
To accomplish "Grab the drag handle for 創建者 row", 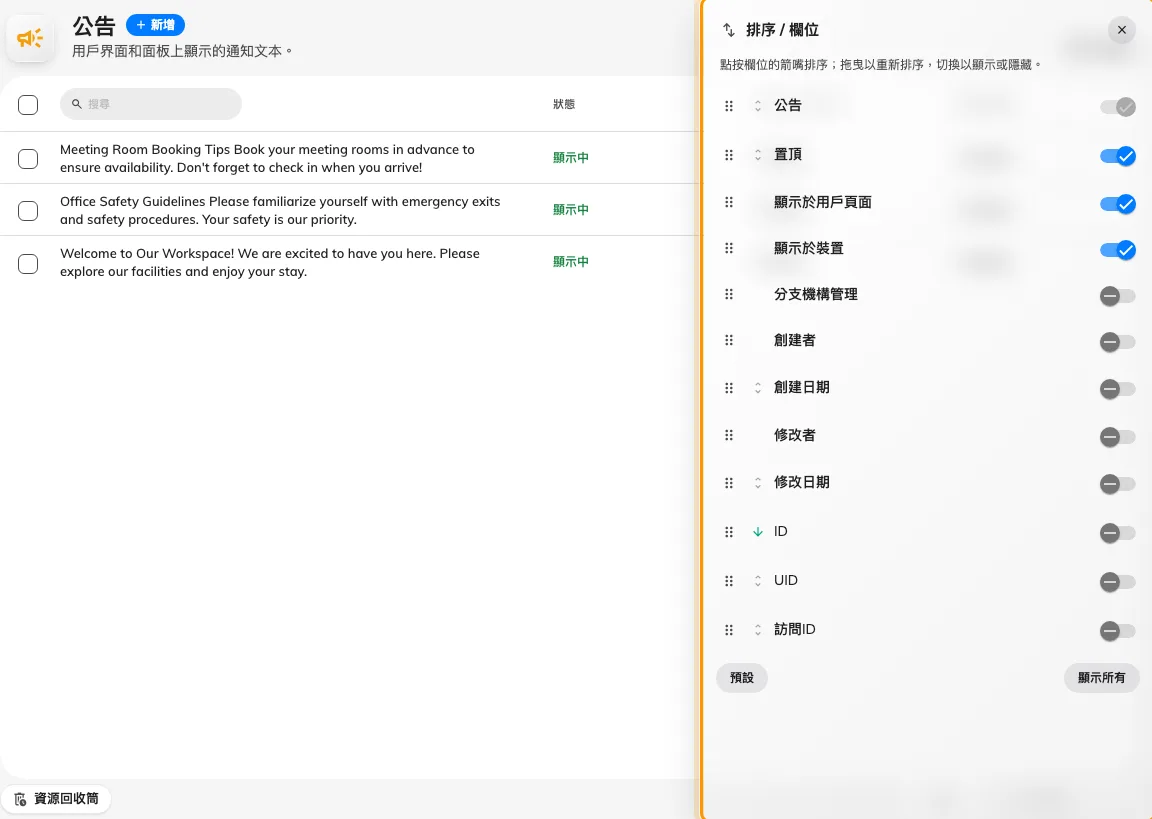I will pos(729,340).
